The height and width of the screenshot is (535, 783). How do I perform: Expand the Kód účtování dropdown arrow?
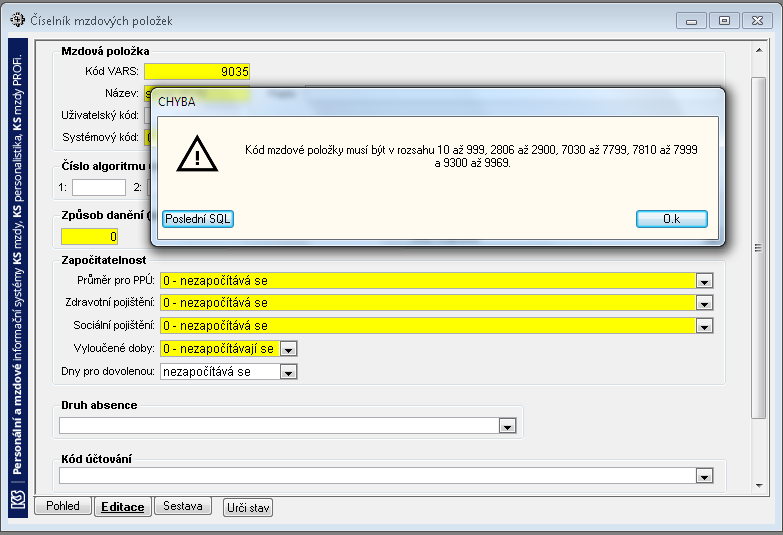tap(705, 477)
